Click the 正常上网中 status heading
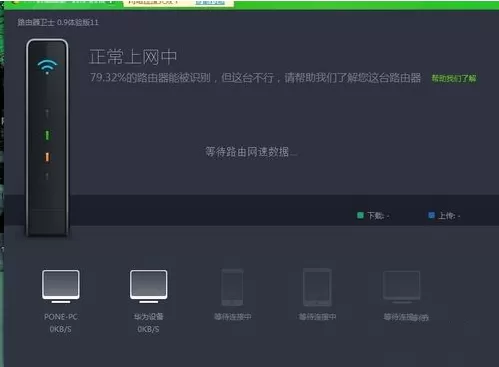499x367 pixels. pyautogui.click(x=133, y=57)
